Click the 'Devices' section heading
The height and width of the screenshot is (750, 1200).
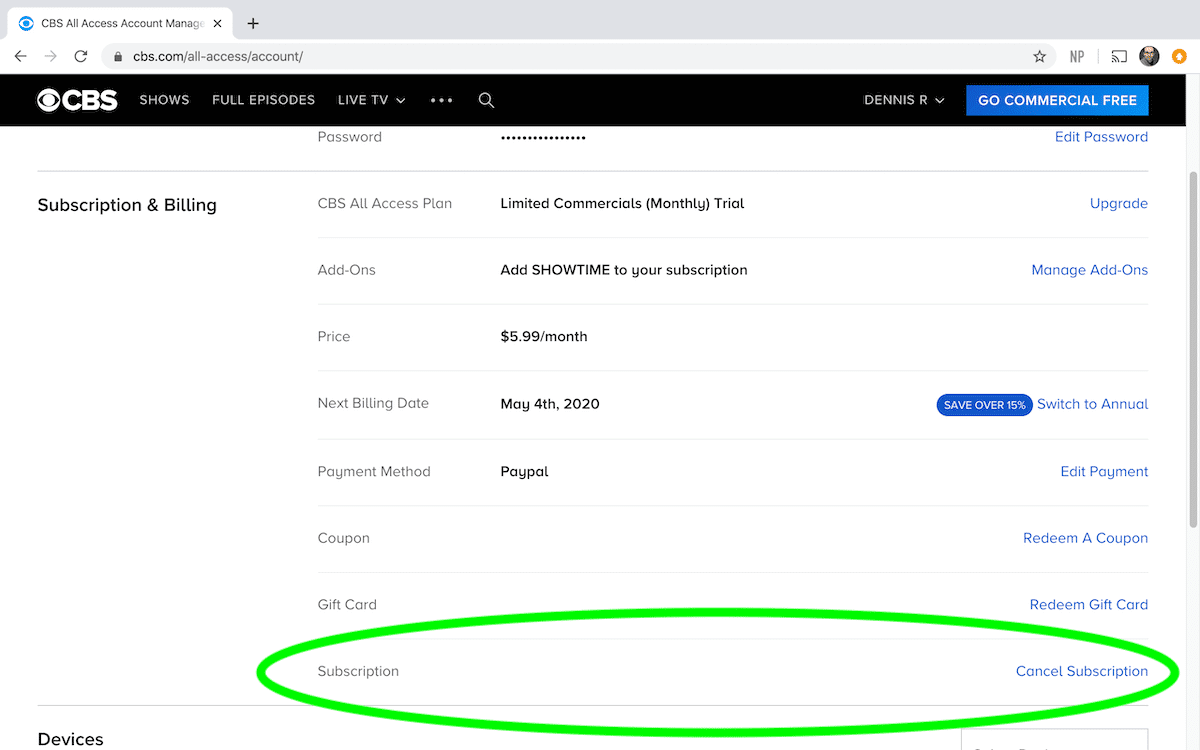pos(70,740)
